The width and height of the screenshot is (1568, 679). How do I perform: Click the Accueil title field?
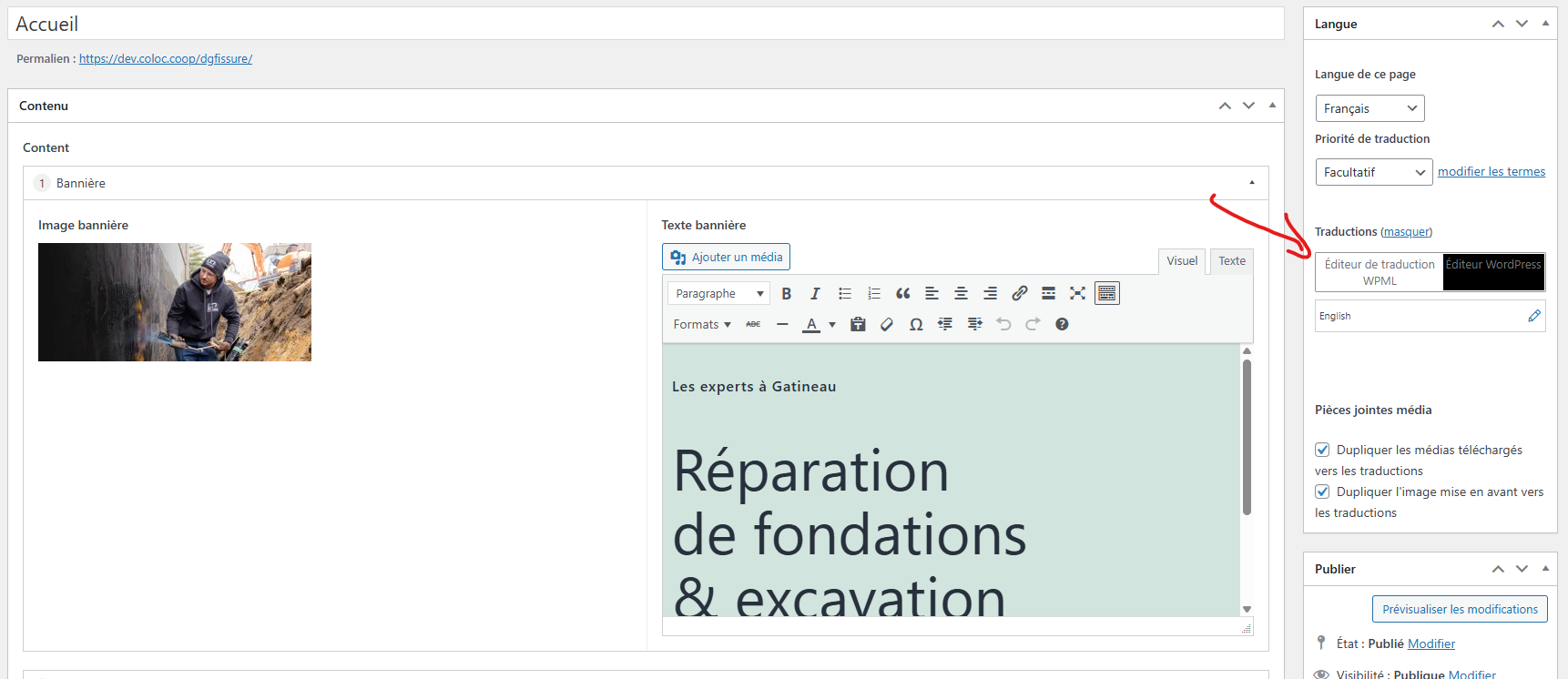(646, 24)
